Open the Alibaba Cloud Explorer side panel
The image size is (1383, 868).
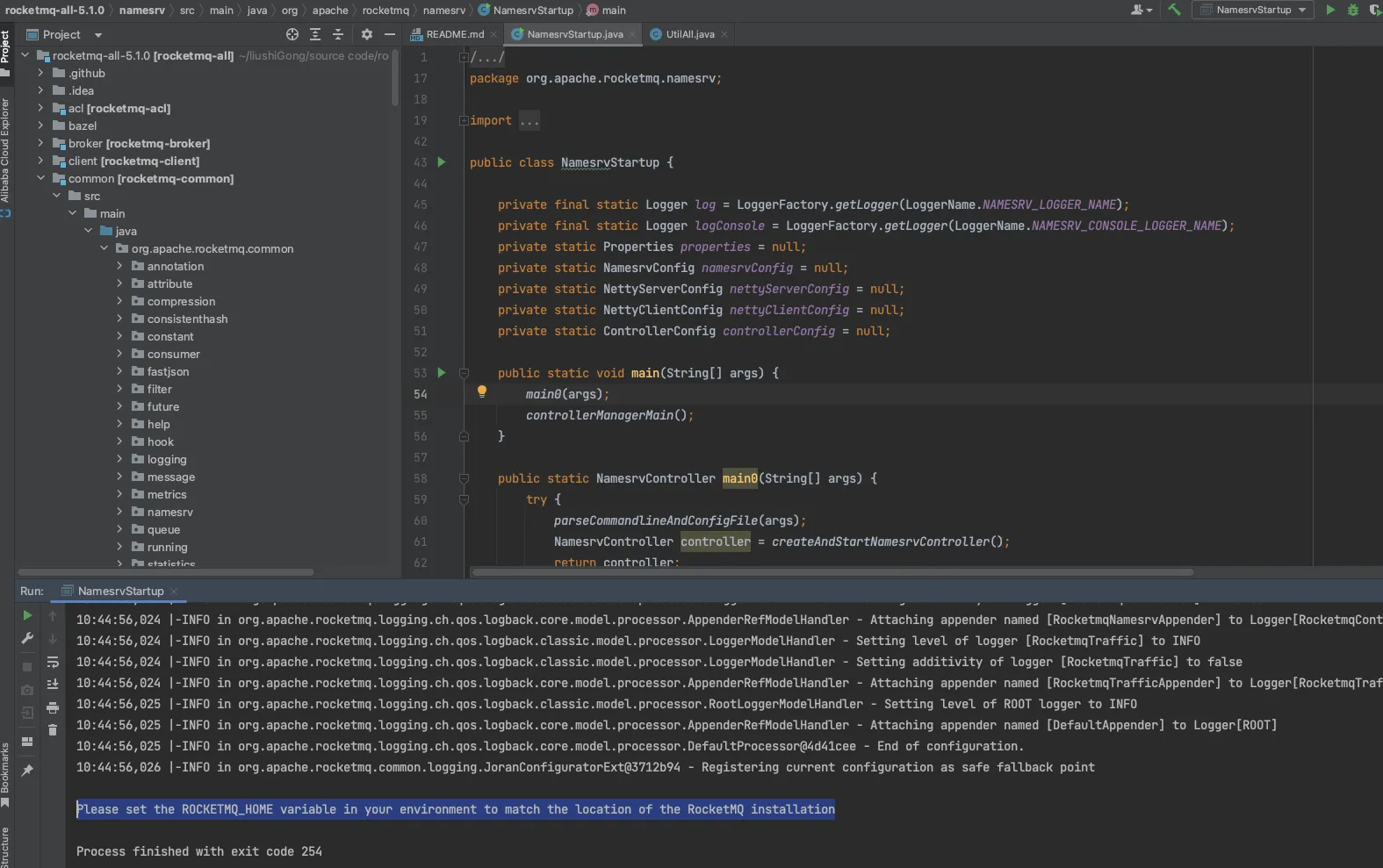(5, 149)
